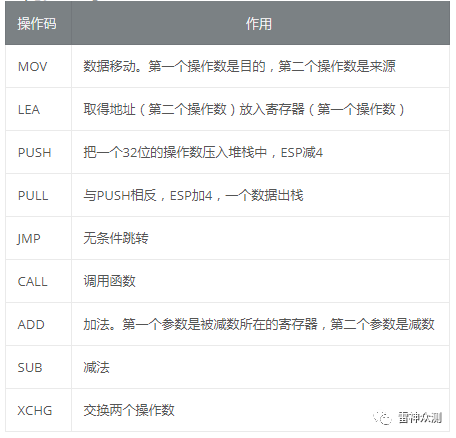Image resolution: width=456 pixels, height=438 pixels.
Task: Click the 雷神众测 watermark logo icon
Action: point(382,418)
